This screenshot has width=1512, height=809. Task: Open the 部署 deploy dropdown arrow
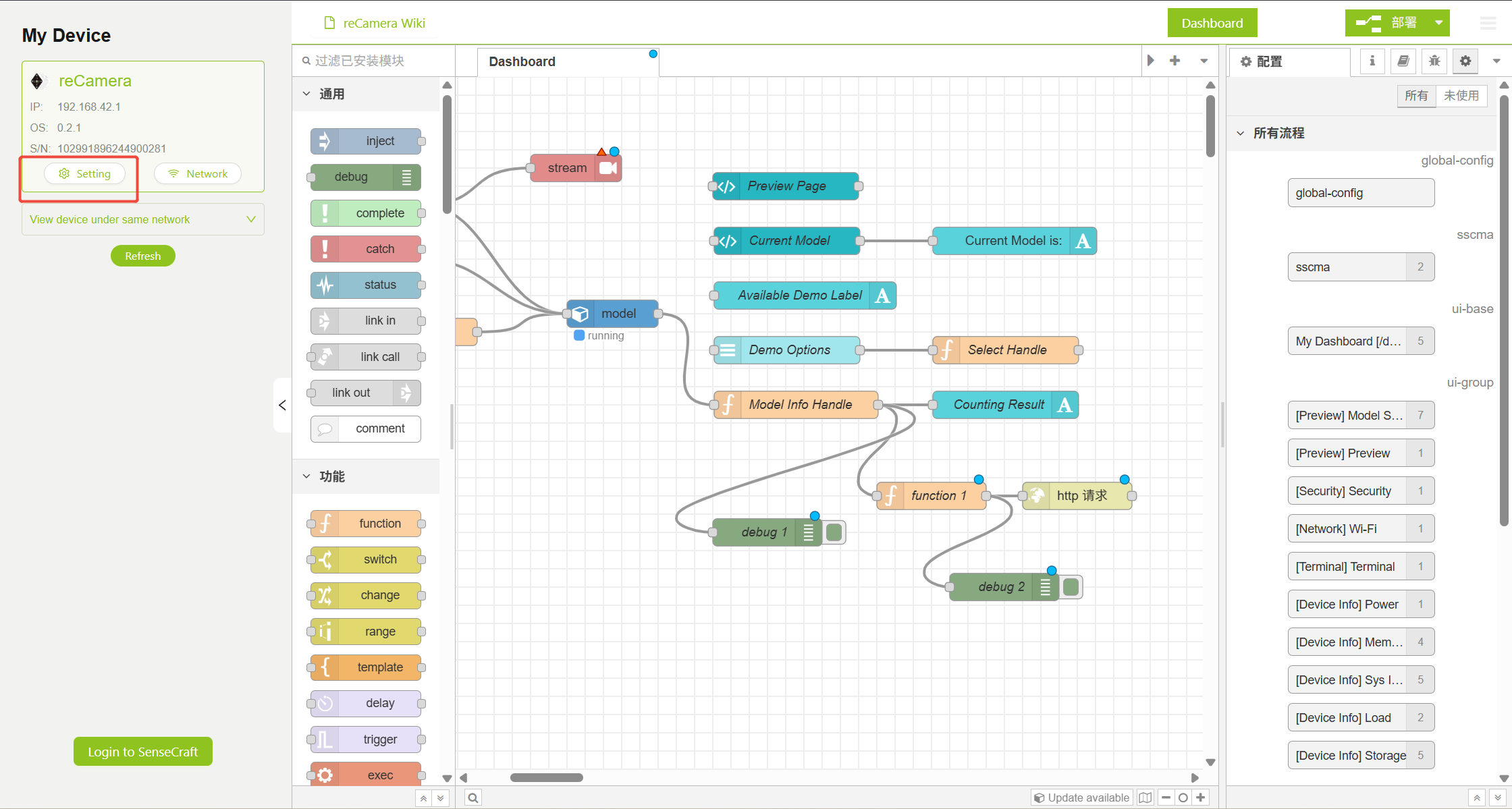point(1438,23)
